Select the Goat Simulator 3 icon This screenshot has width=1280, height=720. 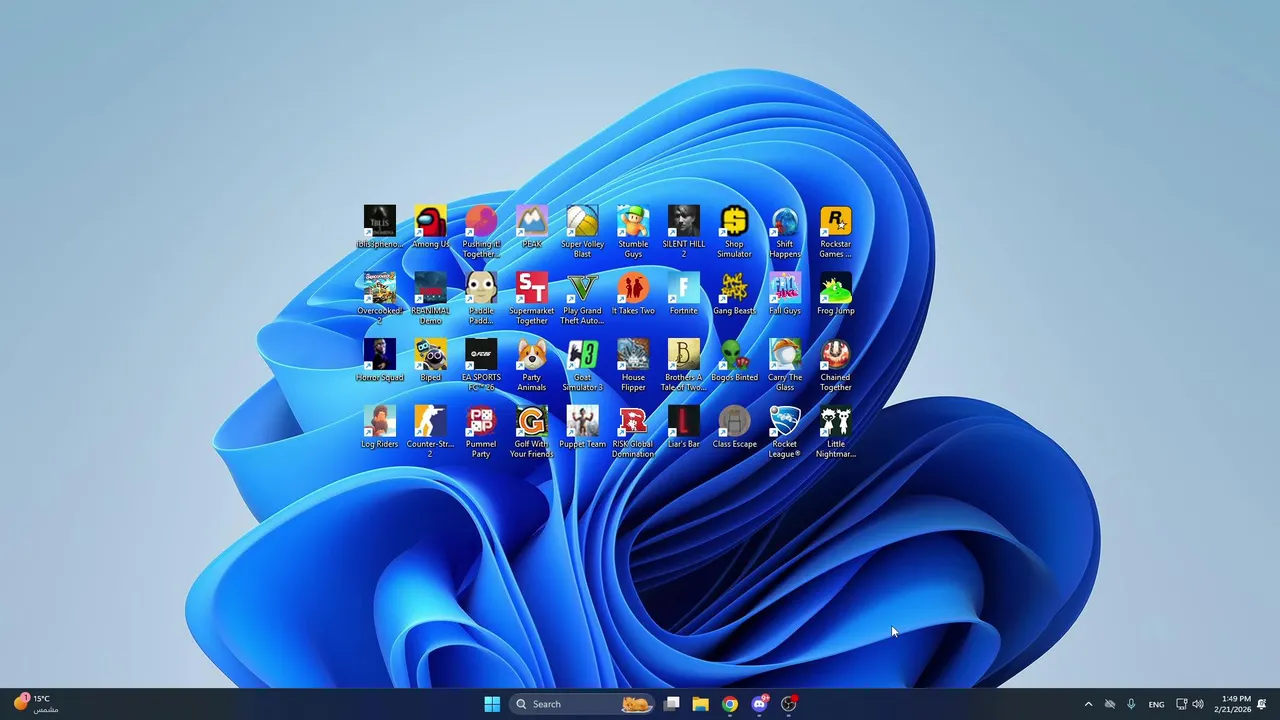(582, 365)
